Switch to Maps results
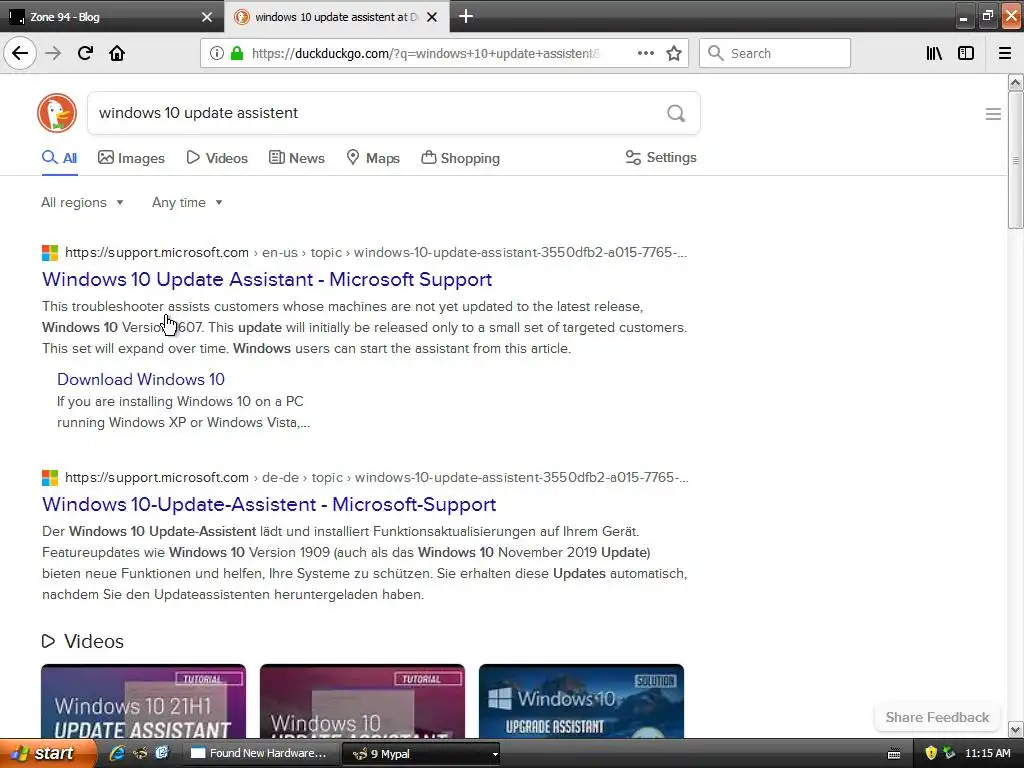Image resolution: width=1024 pixels, height=768 pixels. (x=373, y=158)
